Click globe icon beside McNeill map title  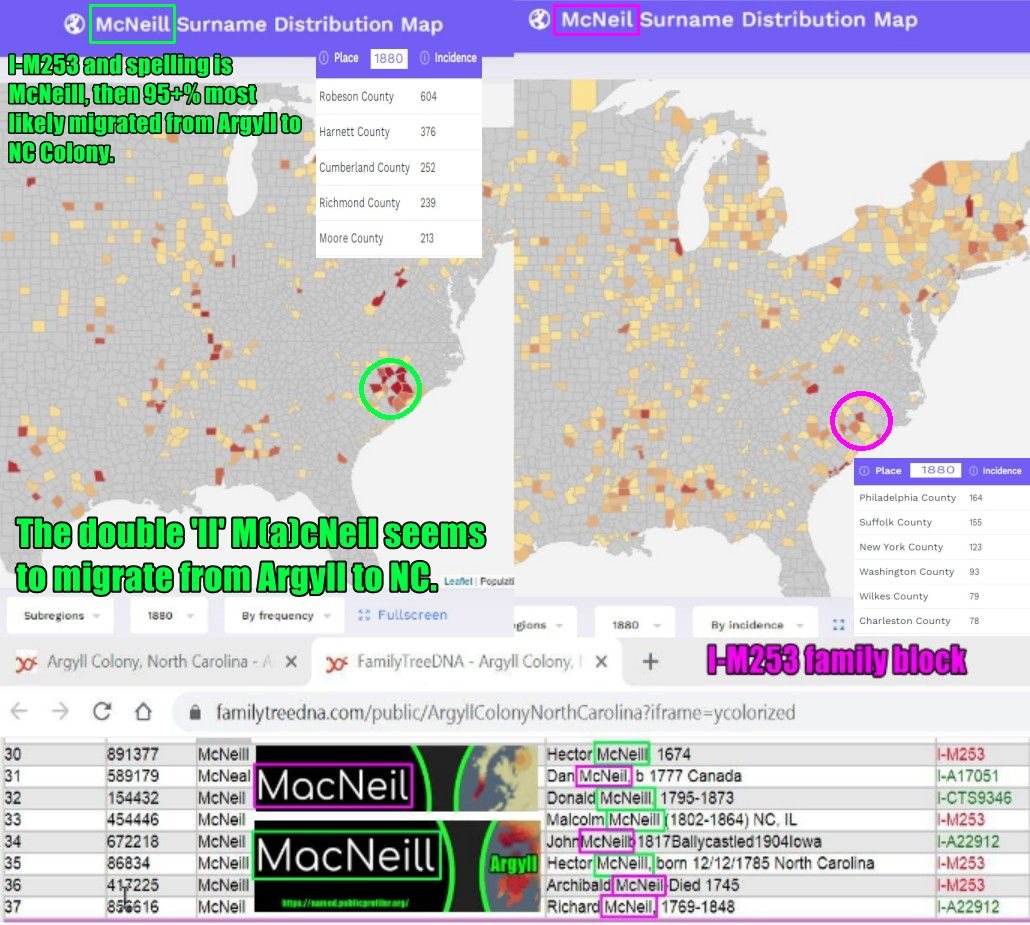[x=74, y=24]
